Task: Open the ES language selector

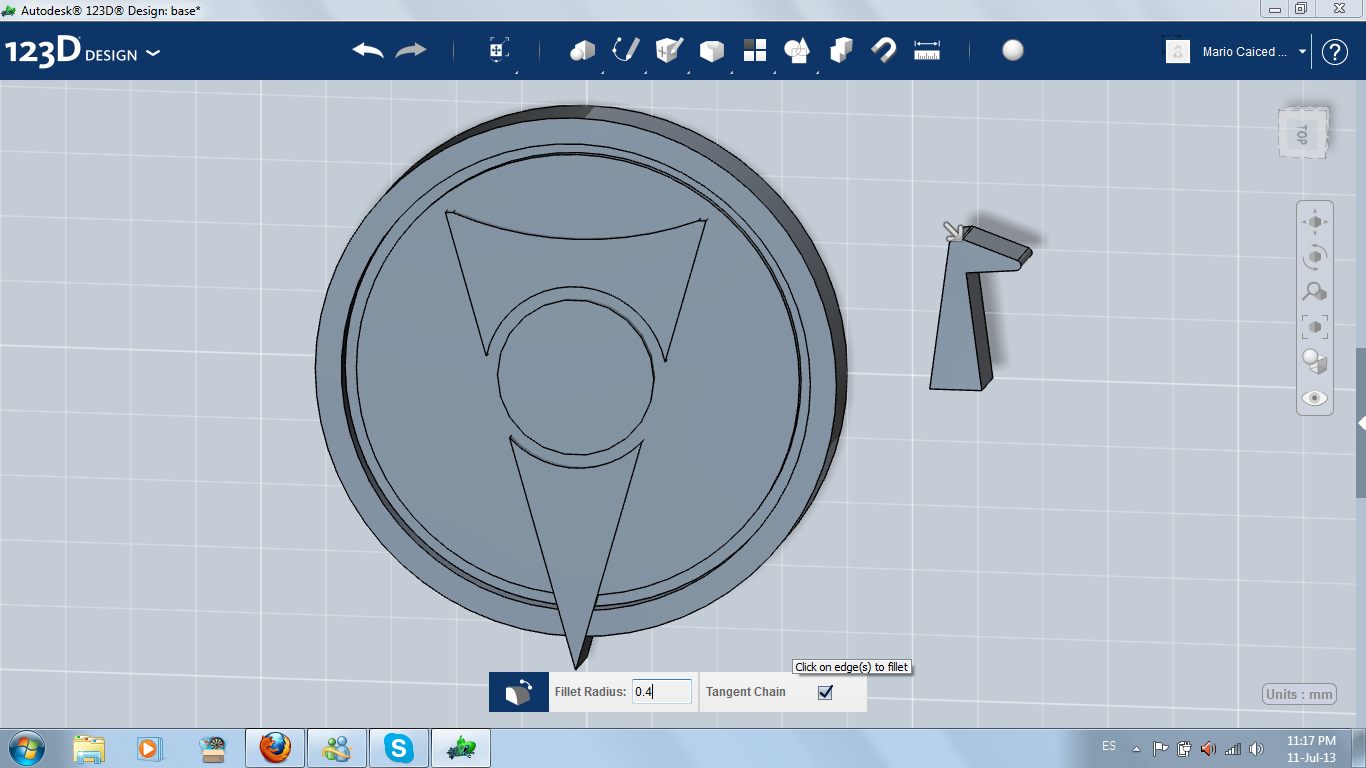Action: coord(1109,747)
